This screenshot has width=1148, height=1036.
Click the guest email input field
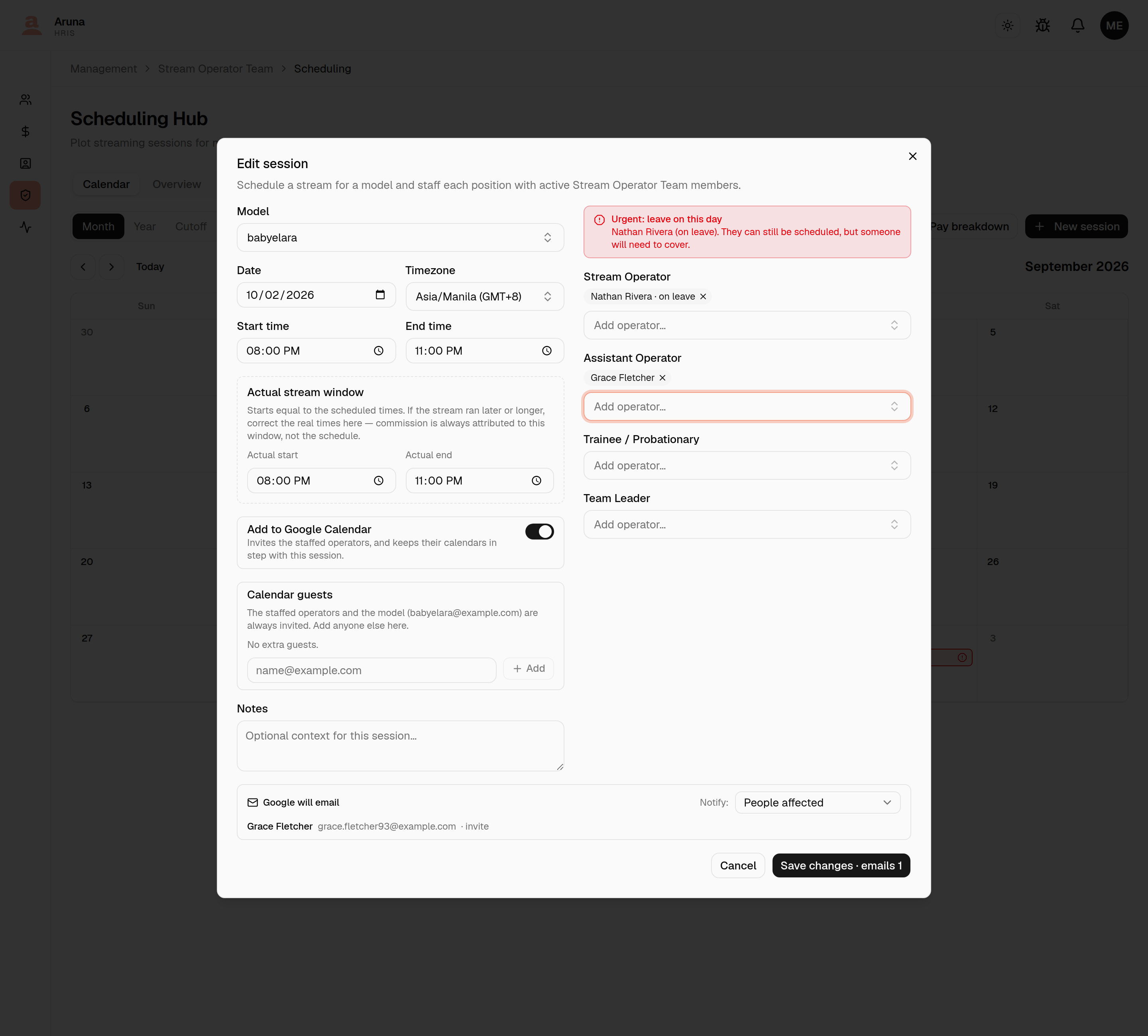pyautogui.click(x=371, y=671)
